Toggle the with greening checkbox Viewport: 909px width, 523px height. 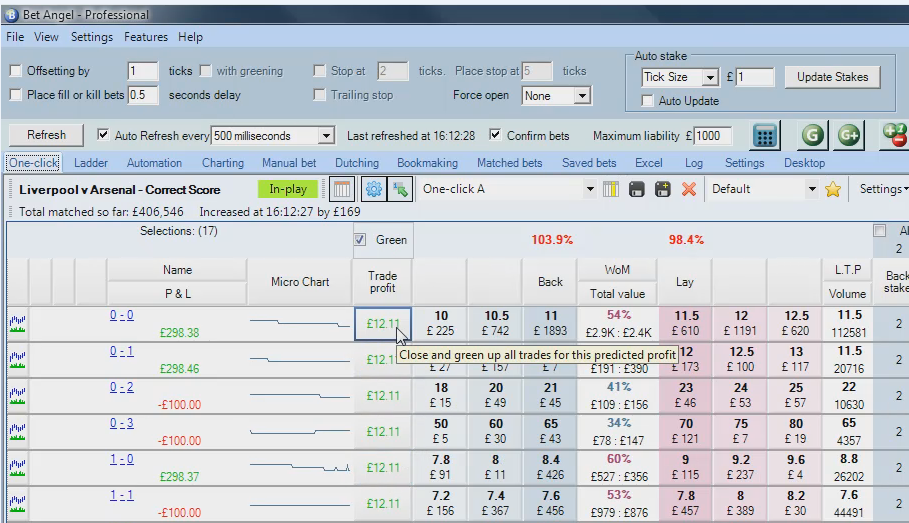(205, 71)
